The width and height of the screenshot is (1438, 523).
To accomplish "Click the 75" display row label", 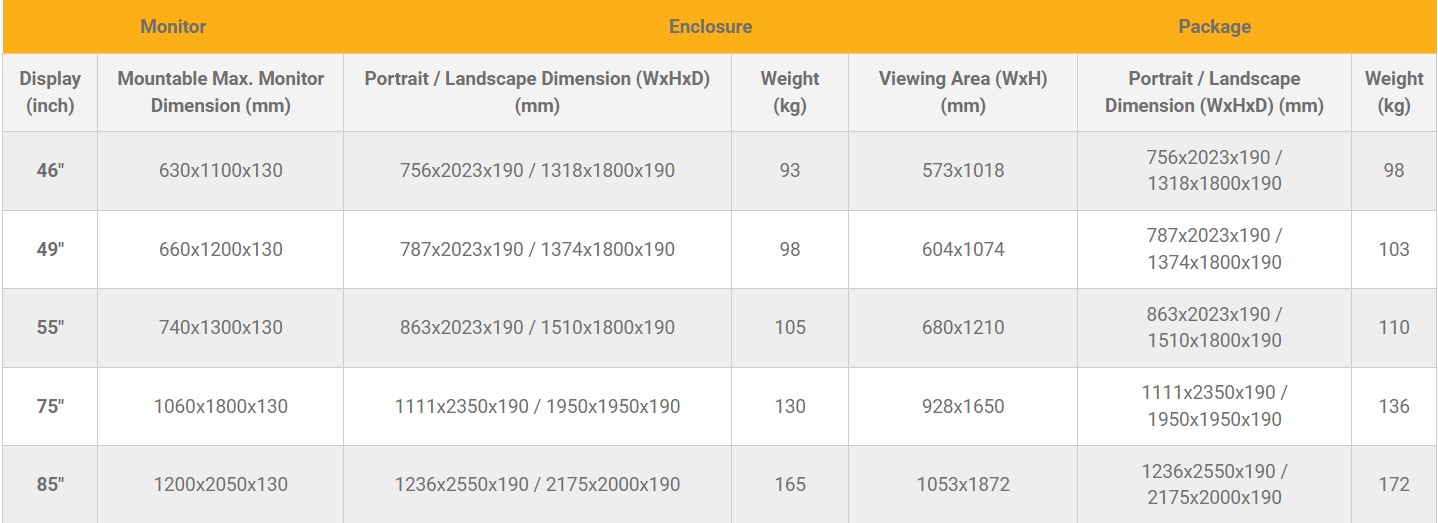I will coord(50,406).
